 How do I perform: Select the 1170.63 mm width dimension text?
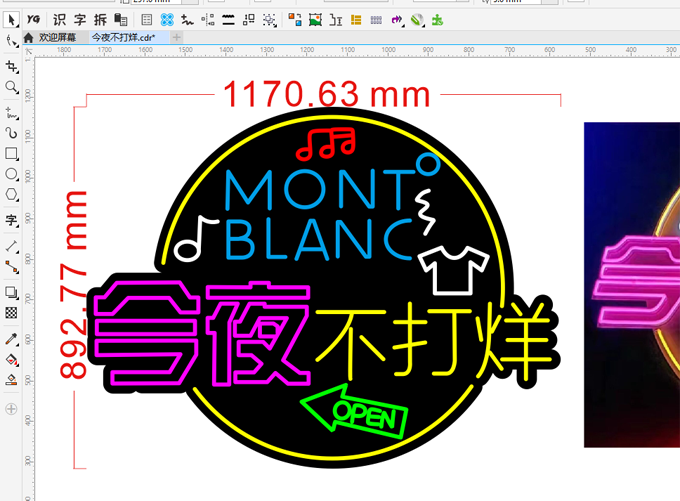coord(326,94)
